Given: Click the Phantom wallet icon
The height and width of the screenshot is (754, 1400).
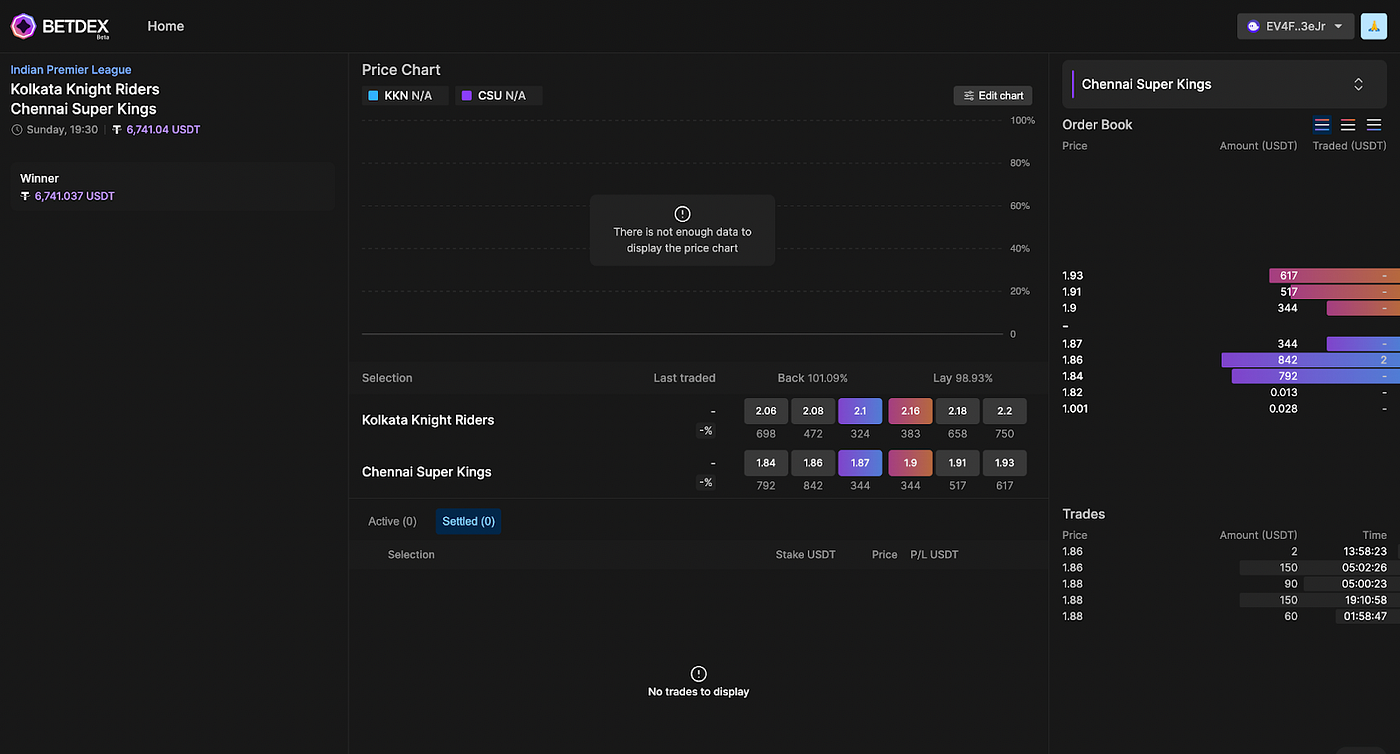Looking at the screenshot, I should click(1252, 26).
